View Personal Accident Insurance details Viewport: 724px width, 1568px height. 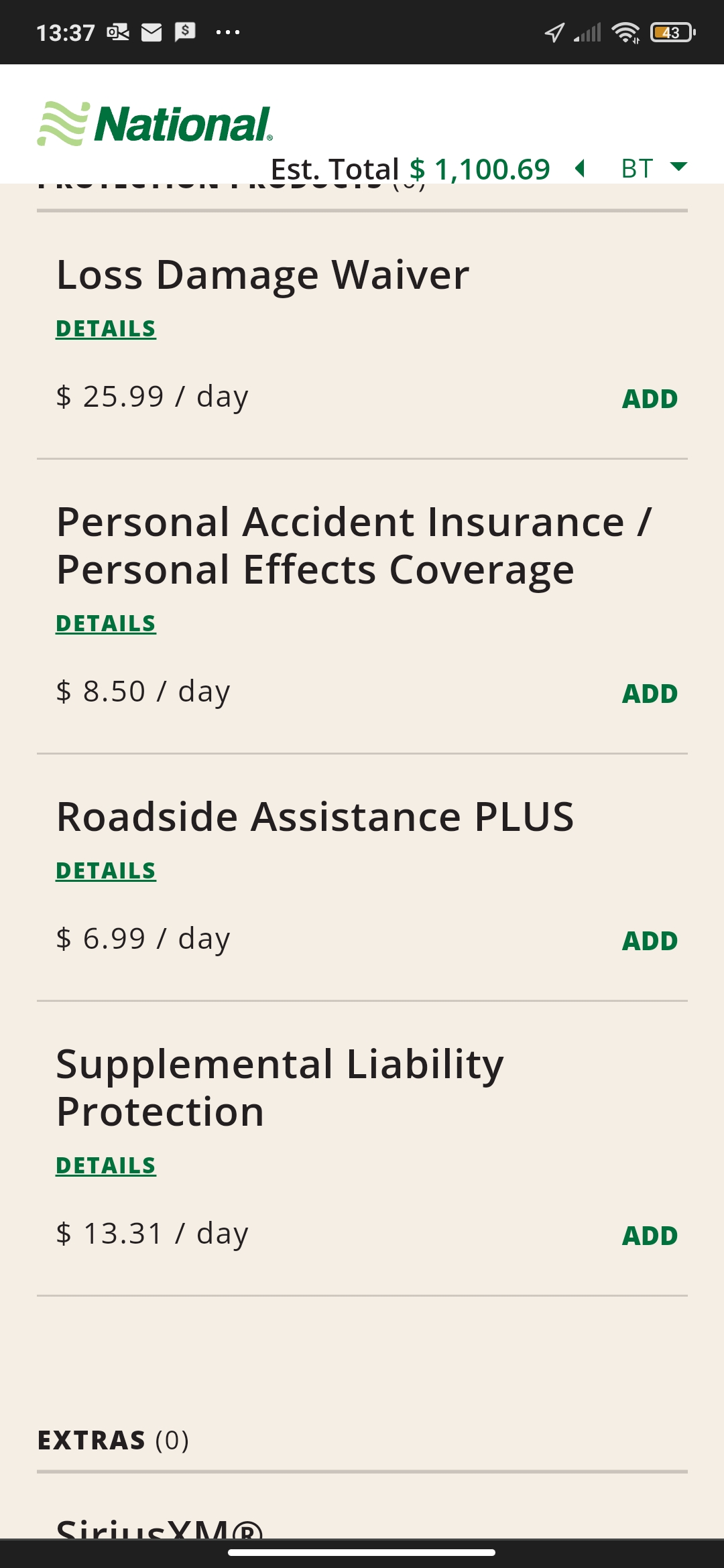[x=106, y=624]
